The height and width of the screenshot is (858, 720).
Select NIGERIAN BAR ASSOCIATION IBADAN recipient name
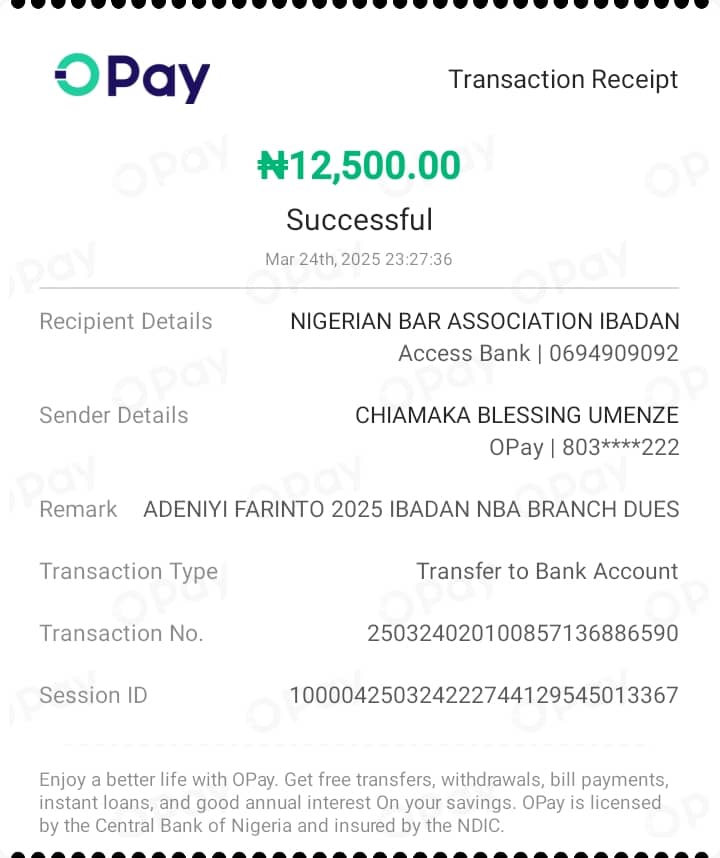point(485,321)
